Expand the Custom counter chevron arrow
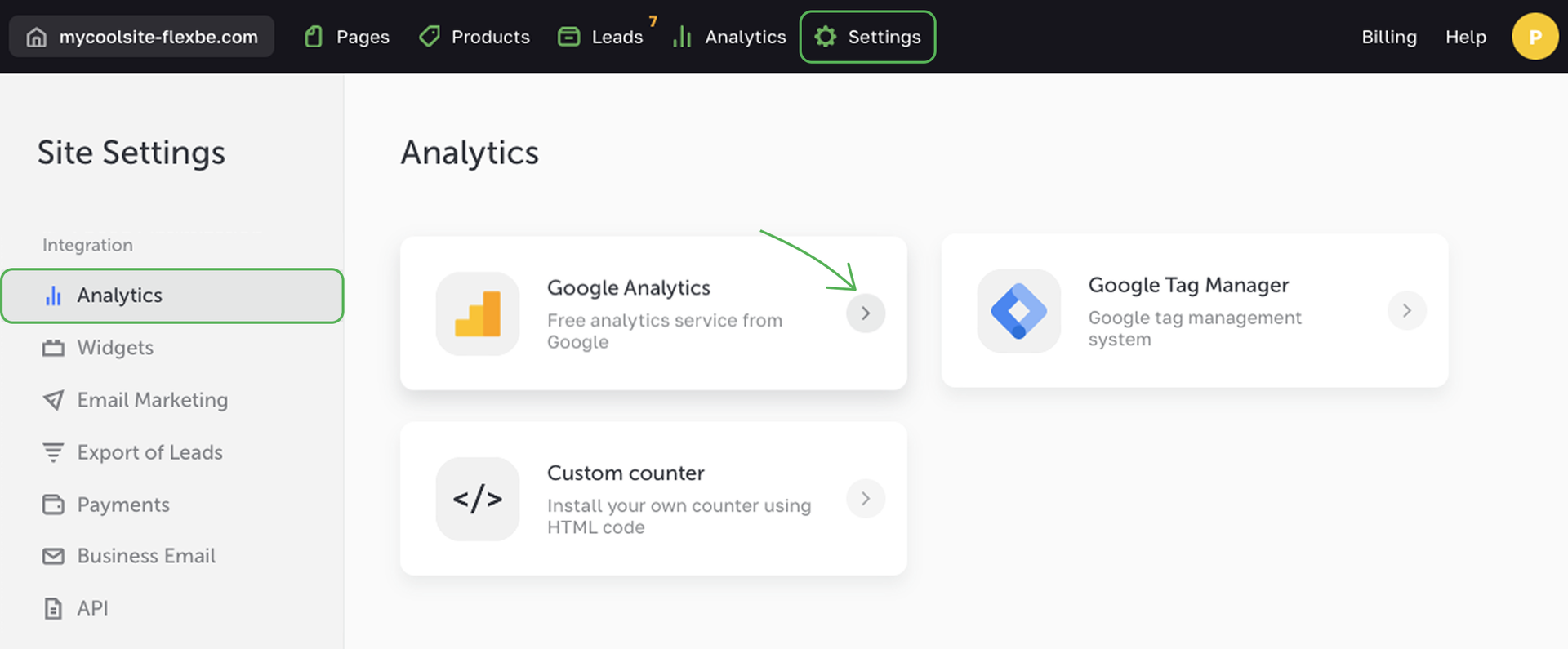Screen dimensions: 1568x649 click(x=866, y=499)
